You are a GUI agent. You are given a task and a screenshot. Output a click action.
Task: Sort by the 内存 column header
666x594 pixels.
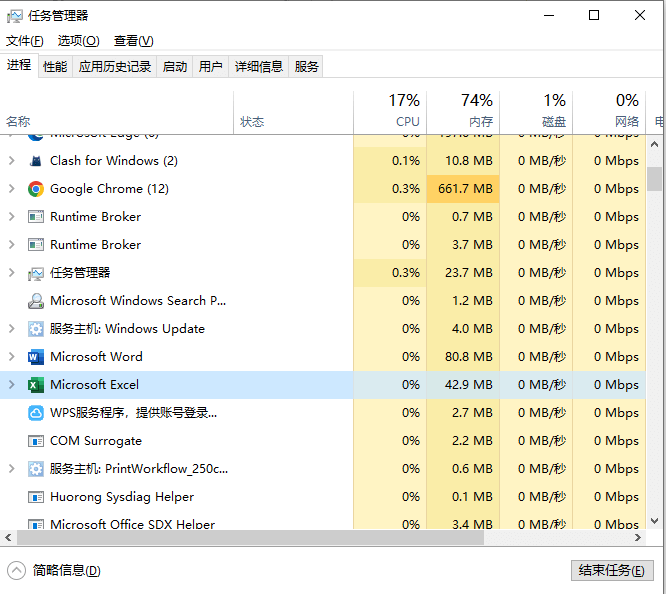(x=463, y=112)
